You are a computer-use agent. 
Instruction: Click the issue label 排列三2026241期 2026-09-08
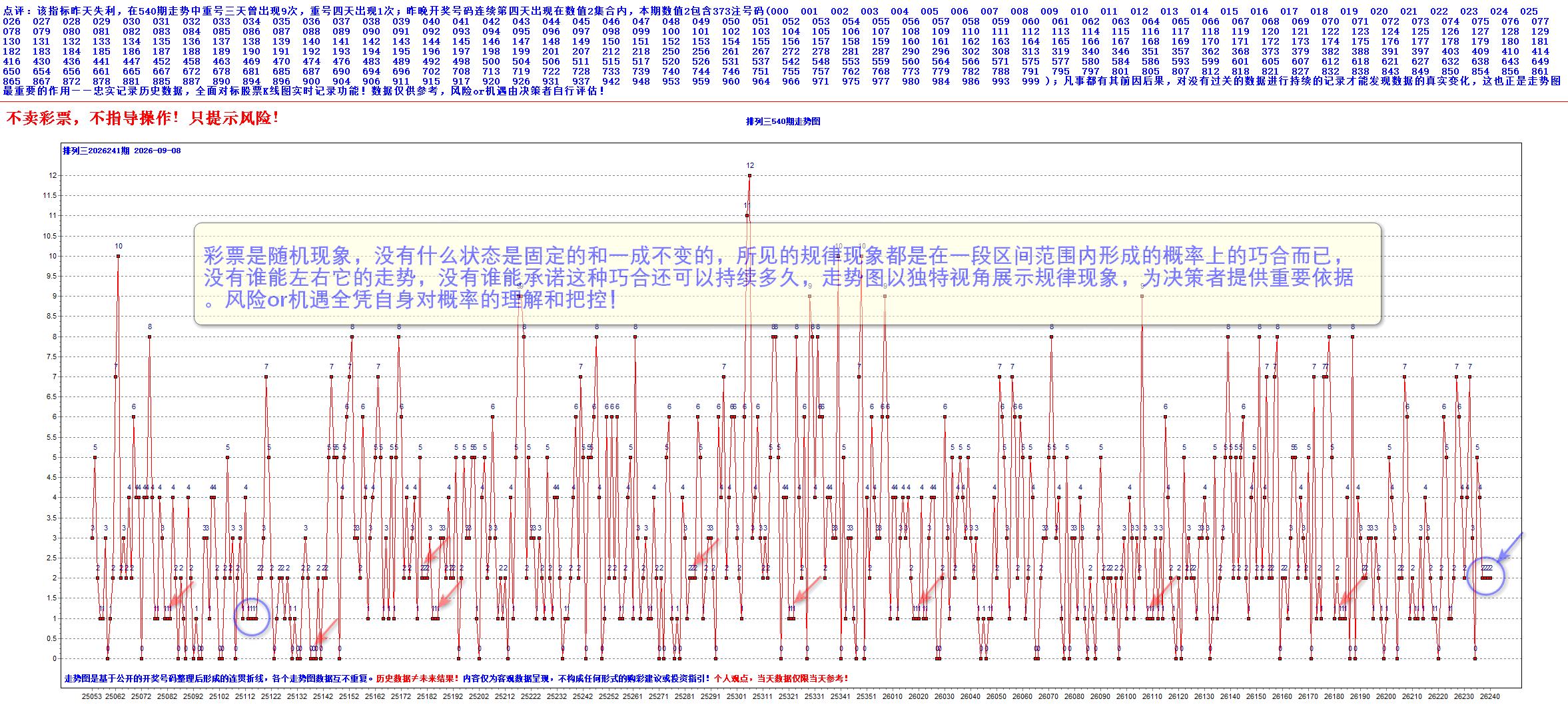(x=122, y=151)
